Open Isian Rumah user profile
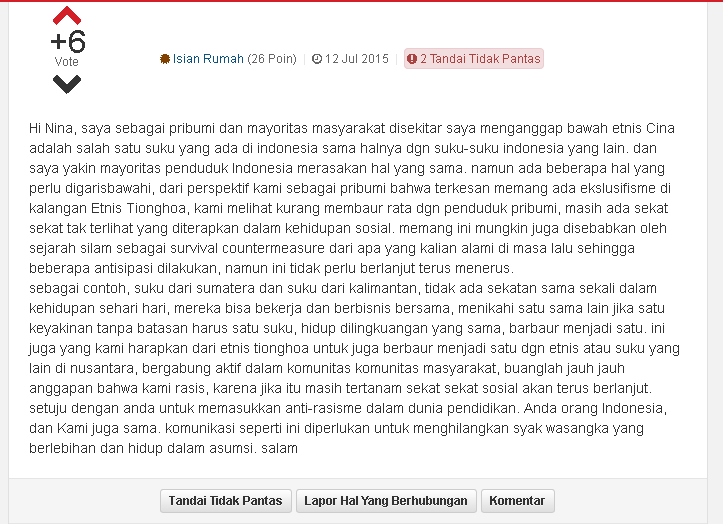 (x=208, y=59)
